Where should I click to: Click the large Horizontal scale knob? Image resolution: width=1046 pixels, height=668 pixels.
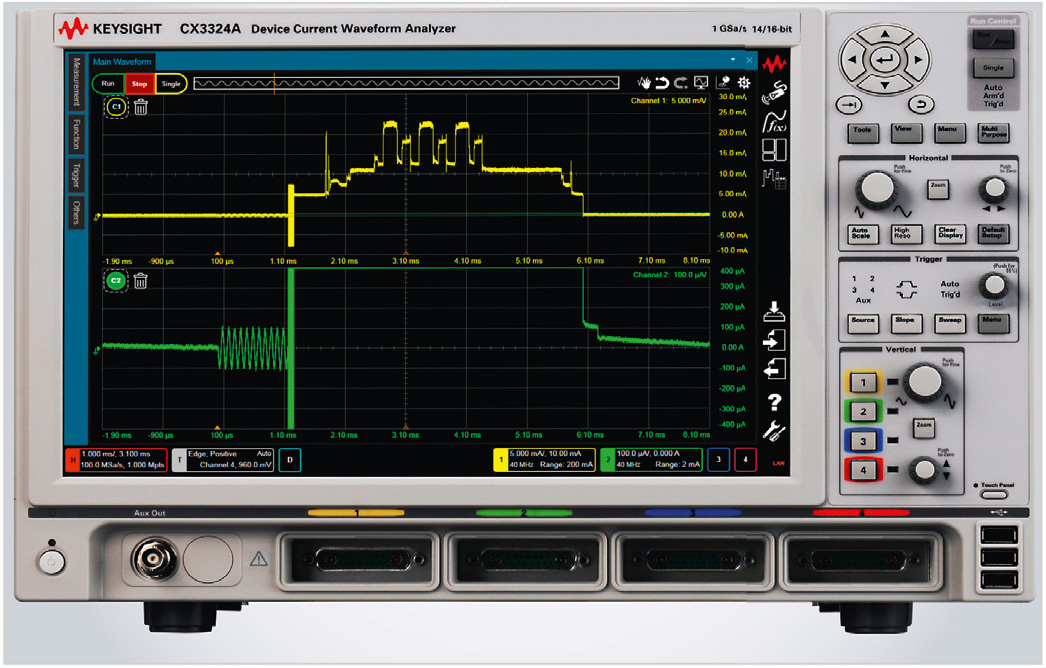tap(877, 190)
